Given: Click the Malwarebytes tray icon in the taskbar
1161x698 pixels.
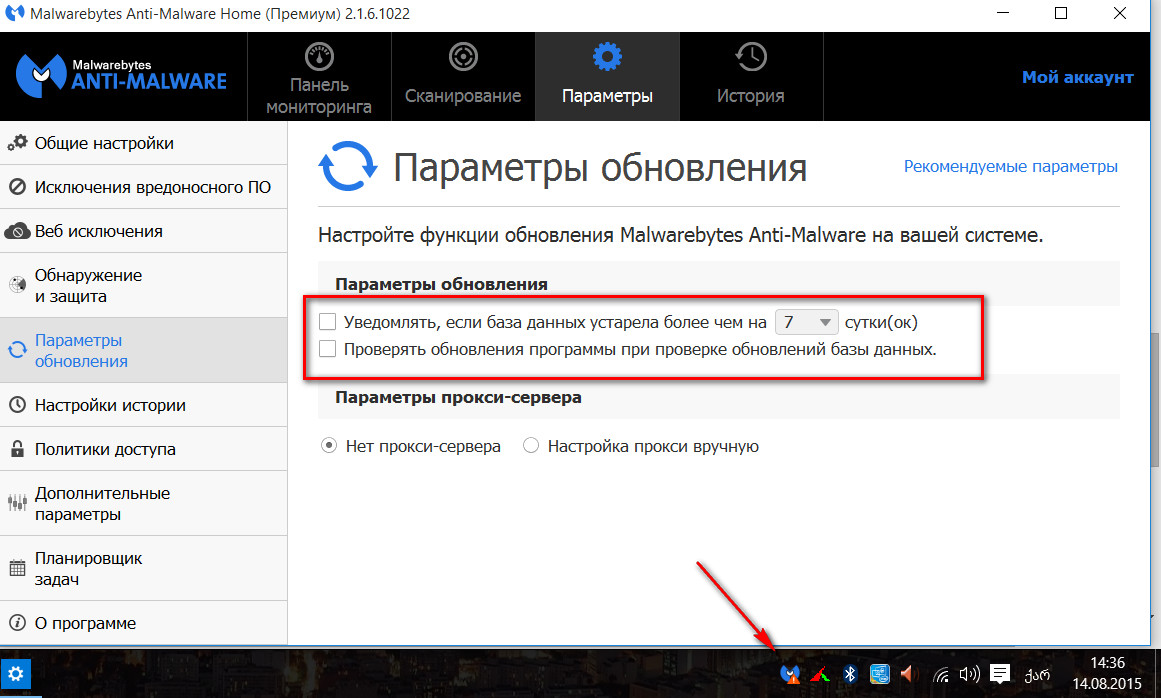Looking at the screenshot, I should click(x=790, y=674).
